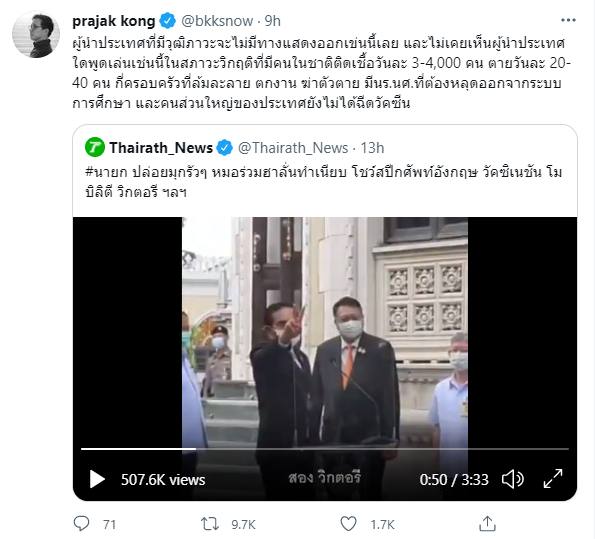Open prajak kong profile picture
595x539 pixels.
pyautogui.click(x=36, y=34)
